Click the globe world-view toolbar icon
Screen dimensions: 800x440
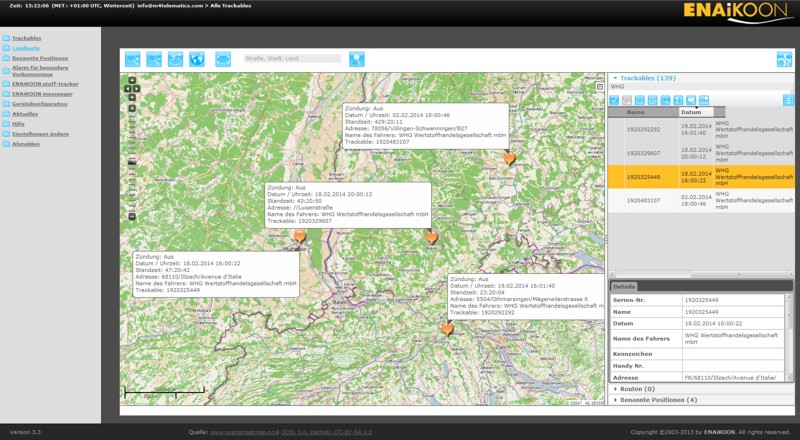point(197,59)
